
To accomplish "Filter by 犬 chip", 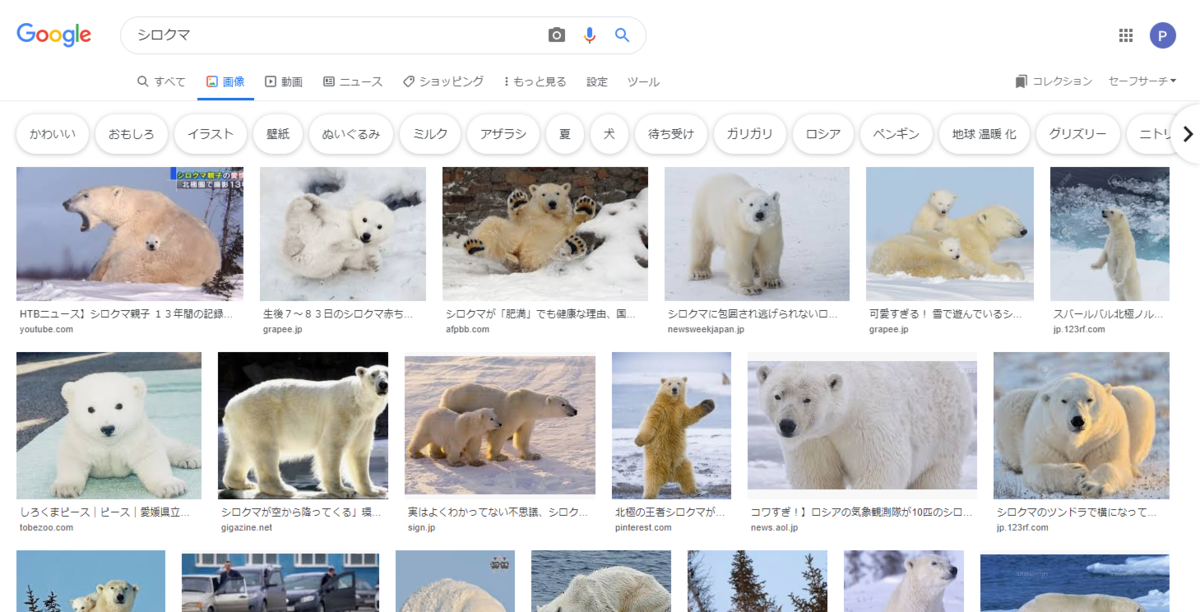I will coord(609,133).
